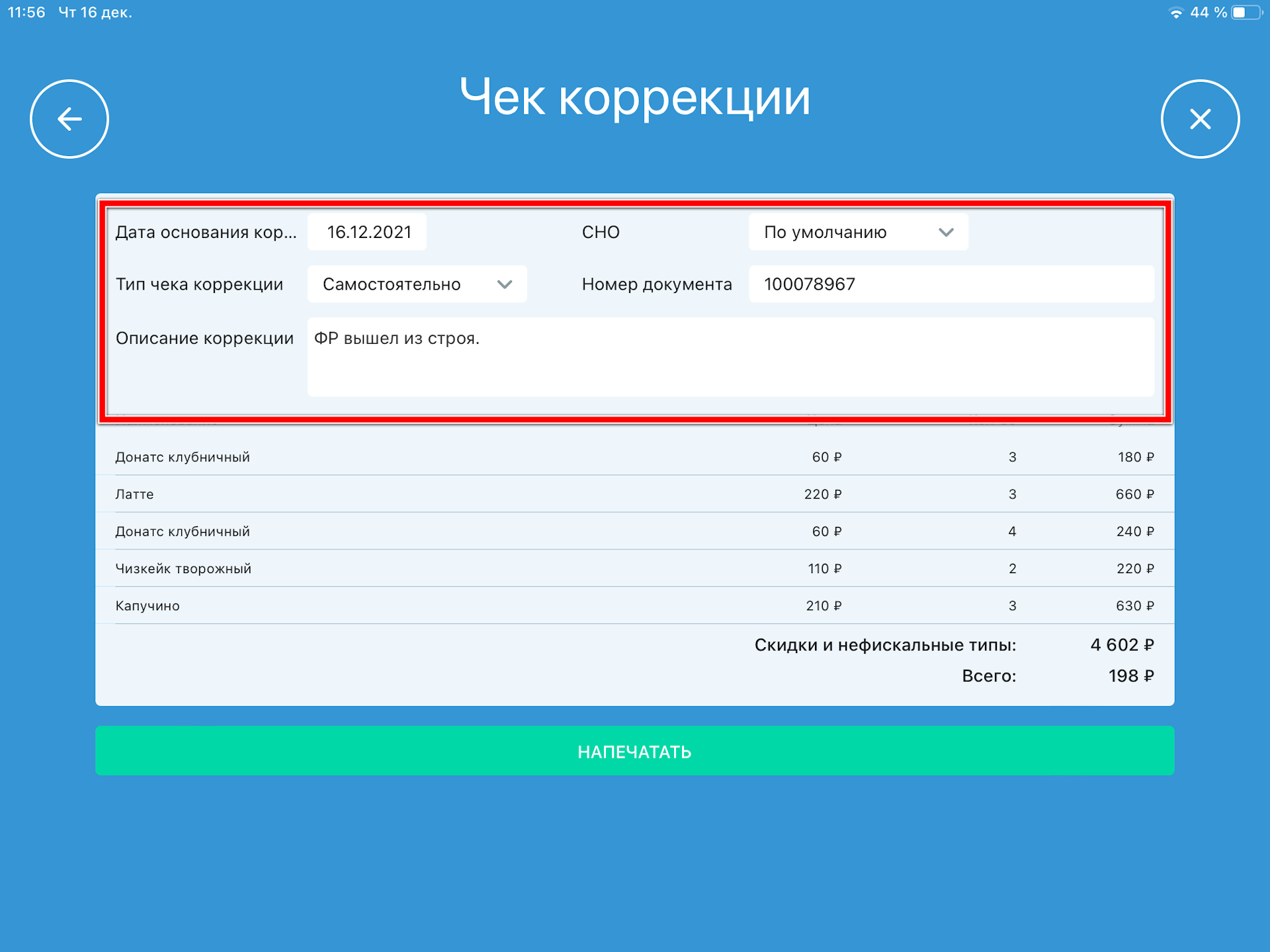Tap the battery indicator icon

pos(1247,13)
